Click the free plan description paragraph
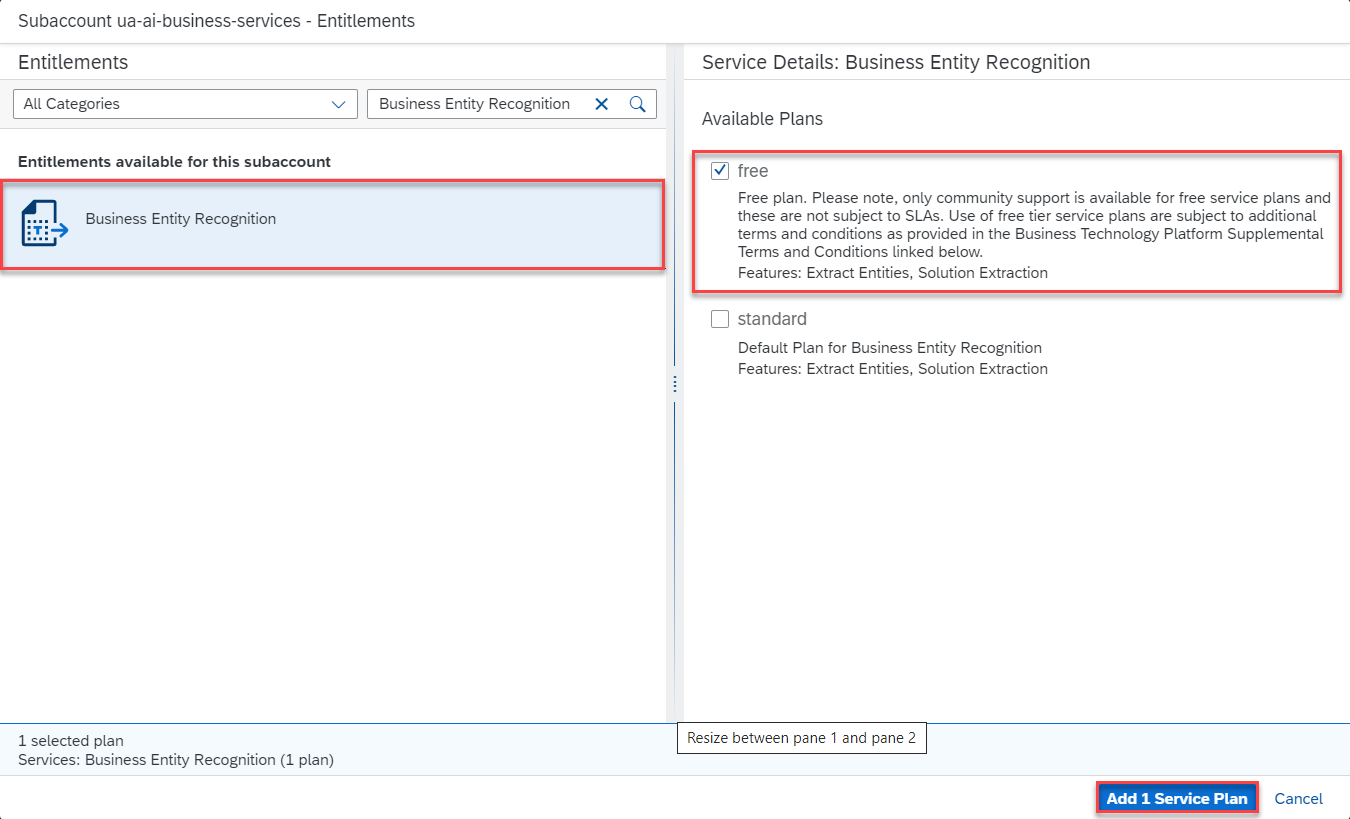1350x819 pixels. (x=1034, y=225)
